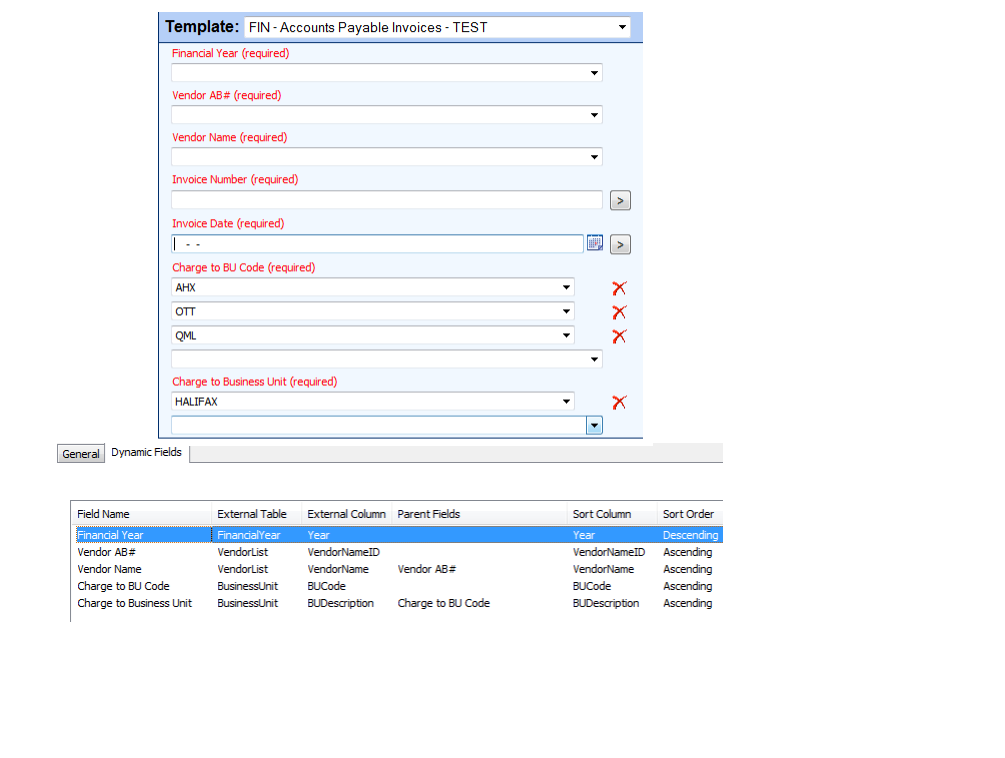Focus the Invoice Number text field
The height and width of the screenshot is (758, 1005).
386,200
